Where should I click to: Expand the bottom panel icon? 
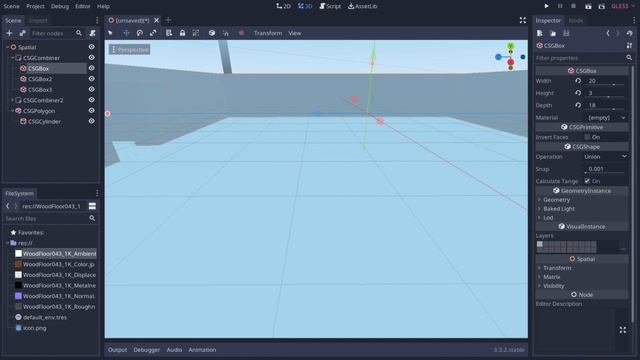[x=622, y=330]
